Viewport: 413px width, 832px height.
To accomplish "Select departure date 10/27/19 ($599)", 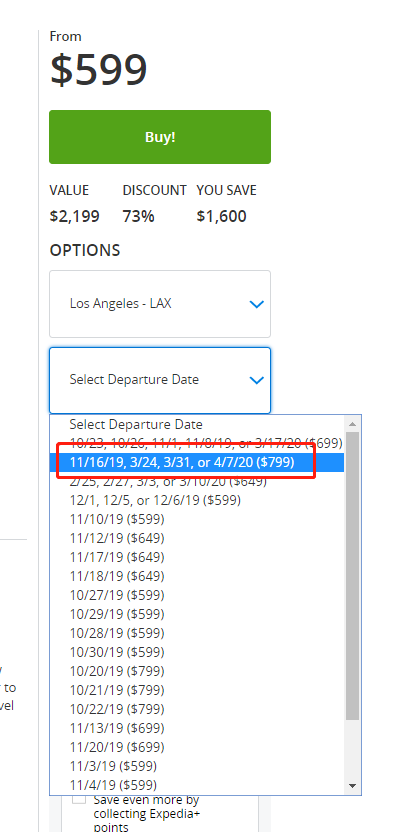I will (197, 595).
